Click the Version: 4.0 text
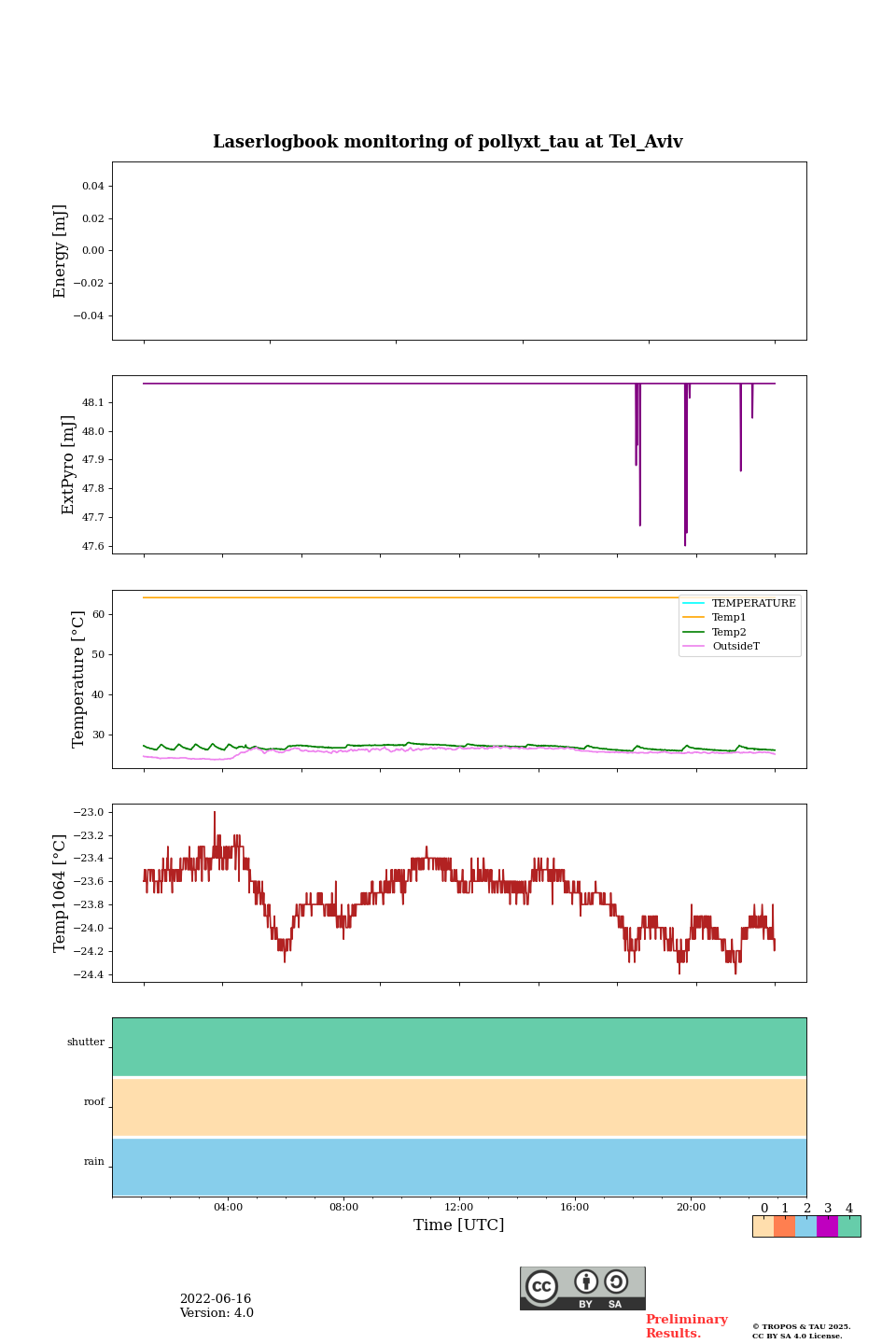This screenshot has height=1344, width=896. pyautogui.click(x=217, y=1313)
